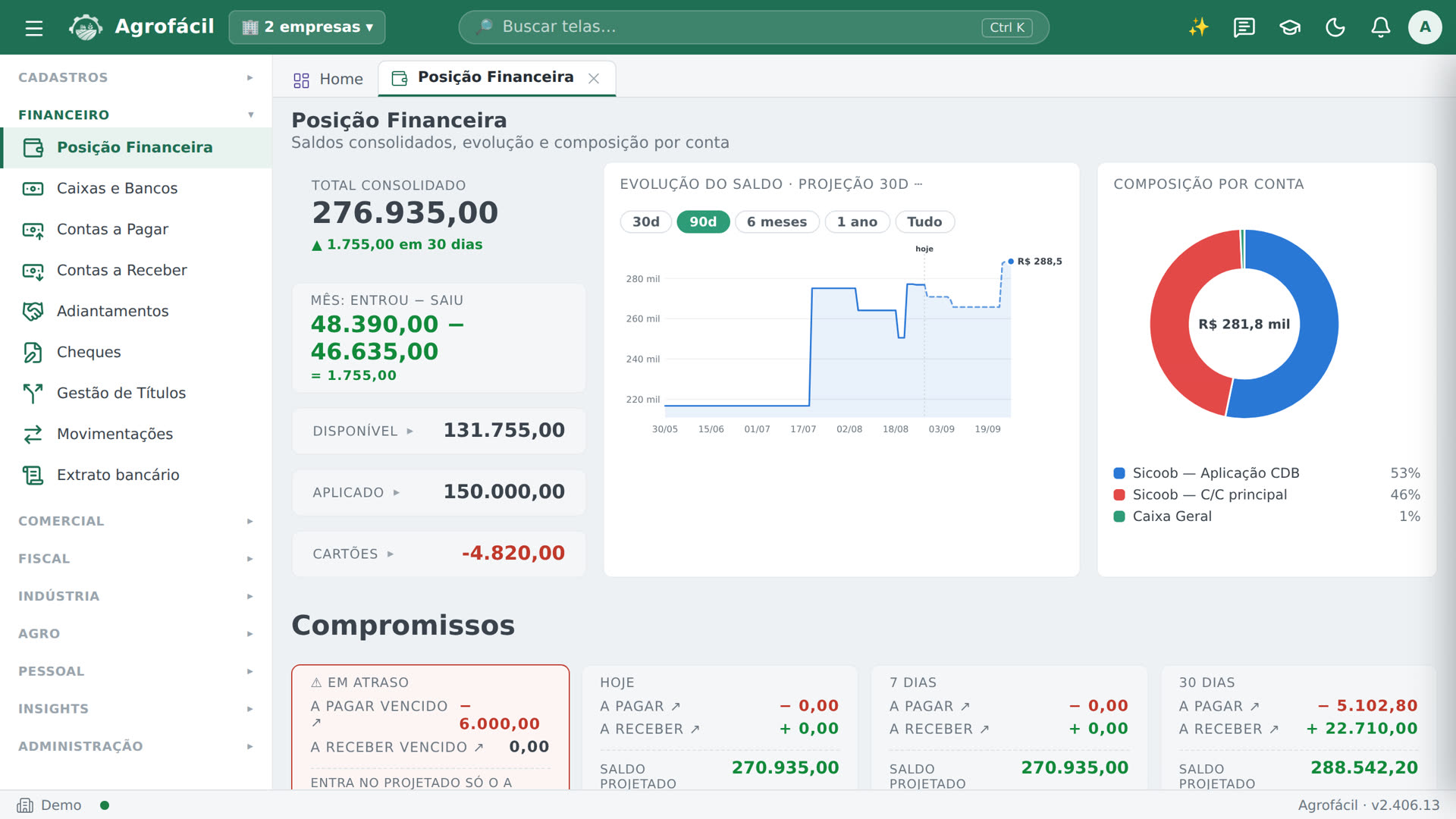Click the donut chart center R$ 281,8 mil
The image size is (1456, 819).
click(x=1244, y=325)
